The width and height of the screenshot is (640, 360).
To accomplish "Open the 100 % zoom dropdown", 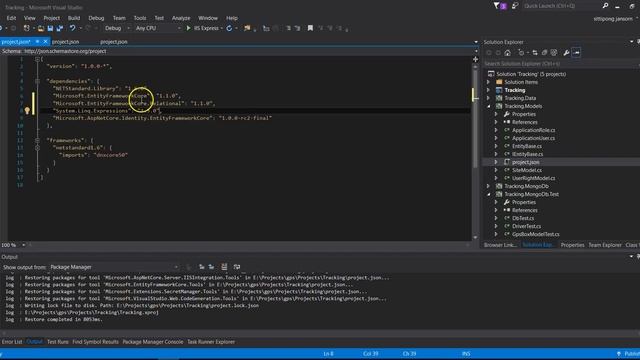I will coord(23,245).
